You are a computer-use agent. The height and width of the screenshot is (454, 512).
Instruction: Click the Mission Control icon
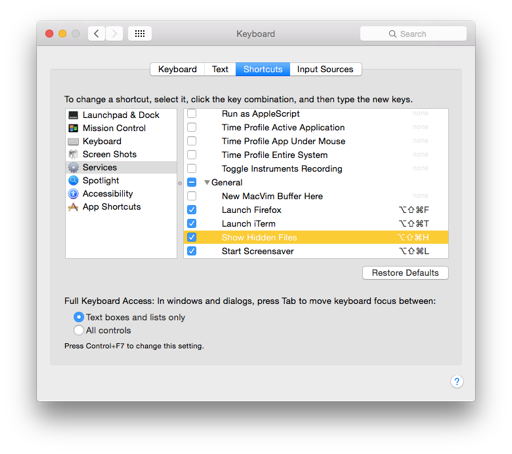(73, 128)
